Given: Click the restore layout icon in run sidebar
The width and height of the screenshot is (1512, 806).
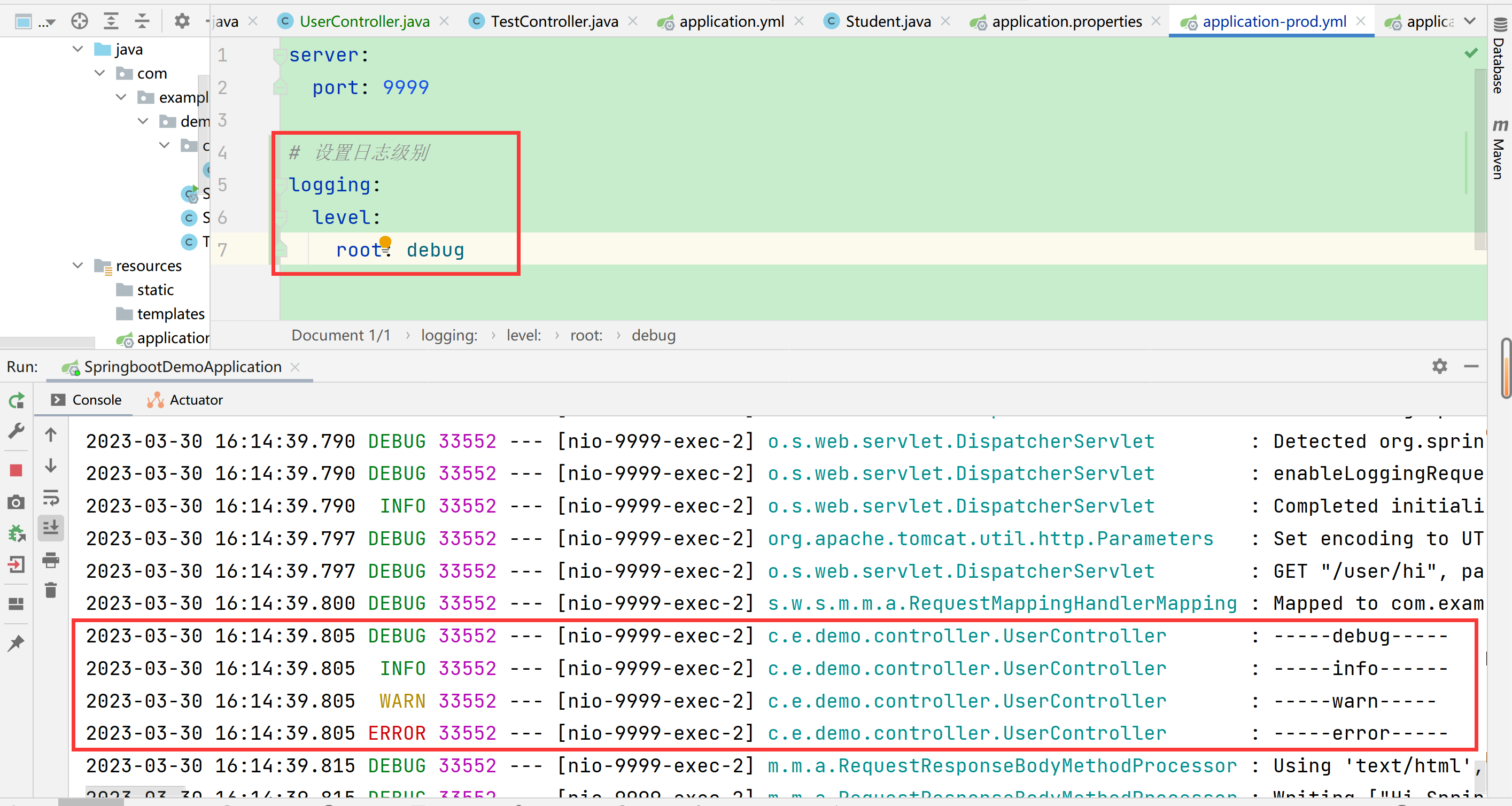Looking at the screenshot, I should (17, 603).
